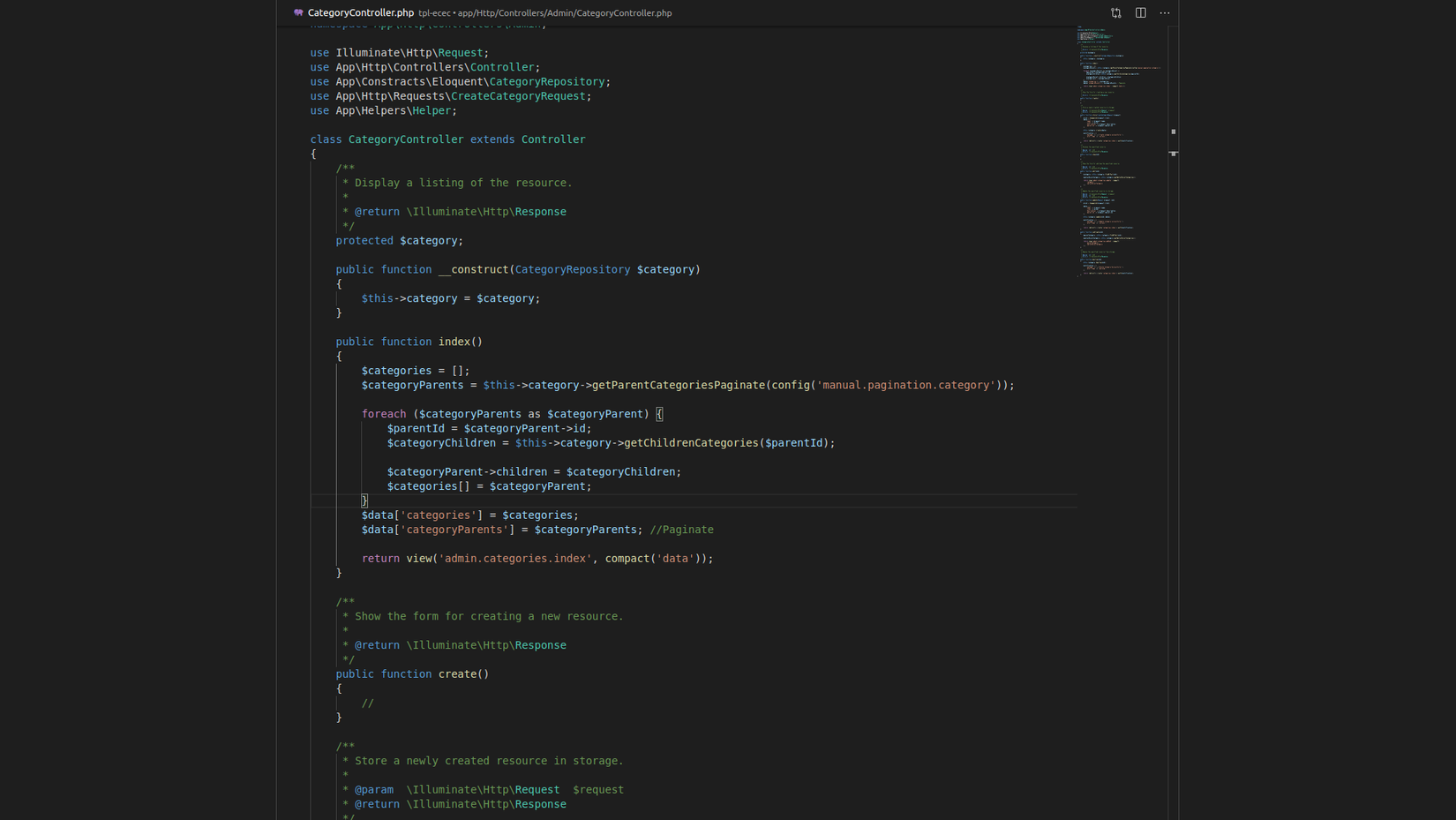This screenshot has height=820, width=1456.
Task: Click CategoryRepository in the Eloquent import line
Action: pyautogui.click(x=547, y=82)
